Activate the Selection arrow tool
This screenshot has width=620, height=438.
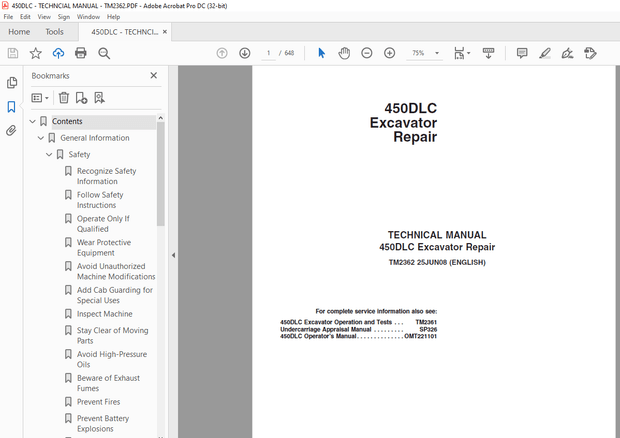[321, 53]
